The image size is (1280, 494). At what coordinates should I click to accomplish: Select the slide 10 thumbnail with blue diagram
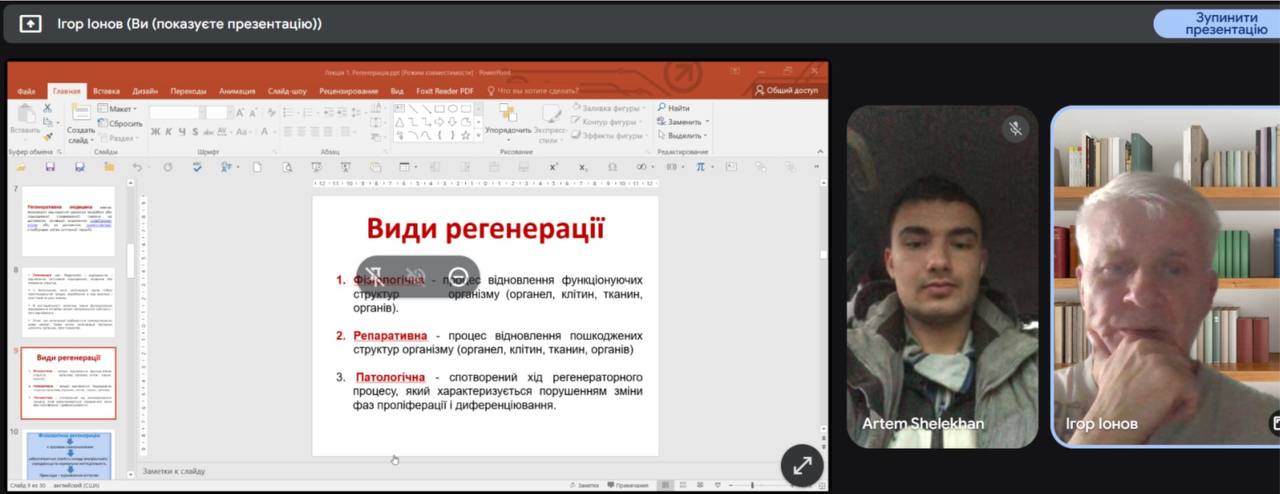tap(69, 455)
